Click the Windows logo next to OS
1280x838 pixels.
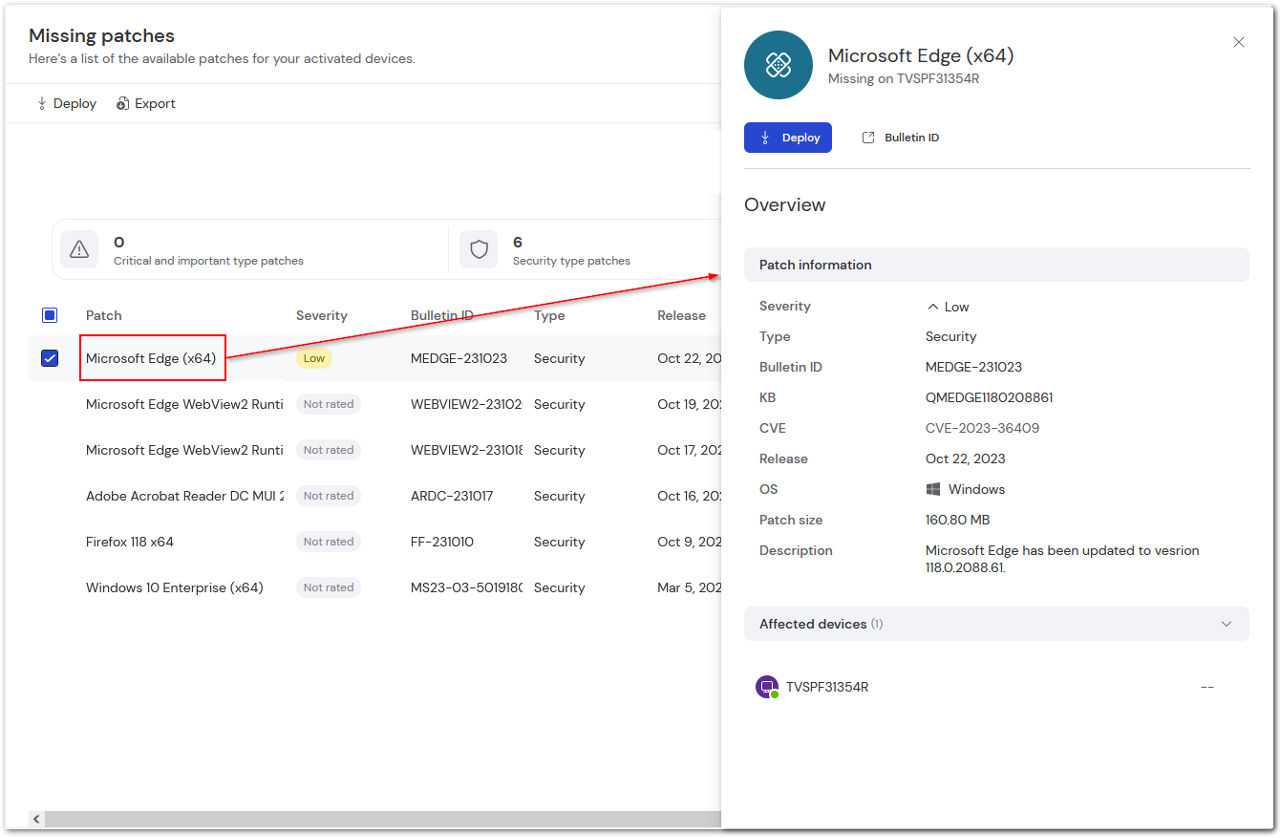[933, 489]
